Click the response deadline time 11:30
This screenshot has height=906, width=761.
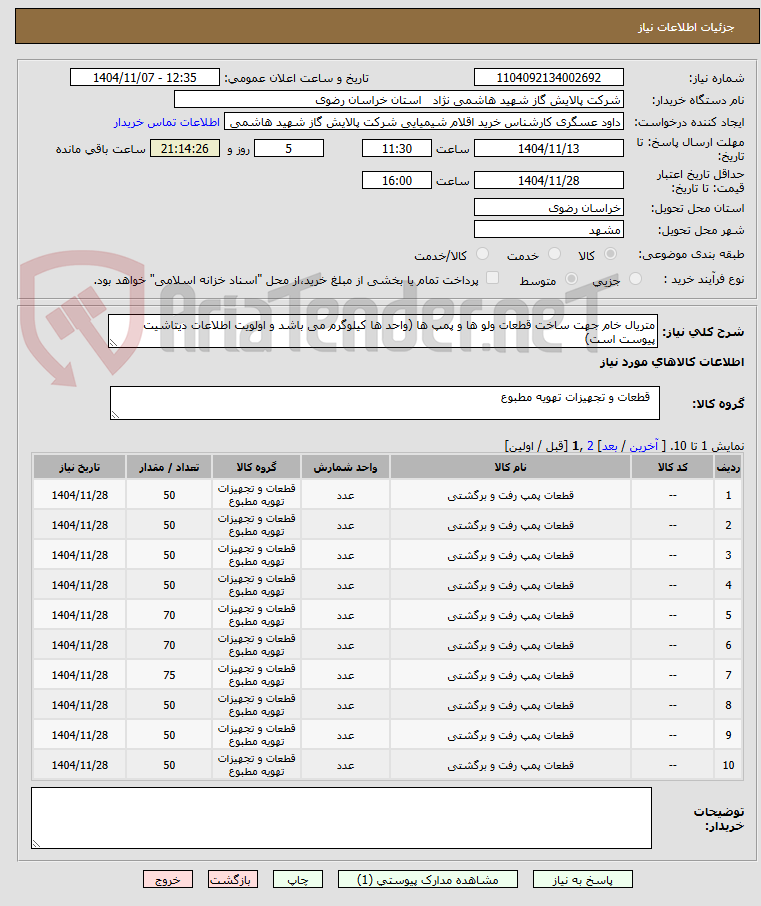[x=396, y=148]
